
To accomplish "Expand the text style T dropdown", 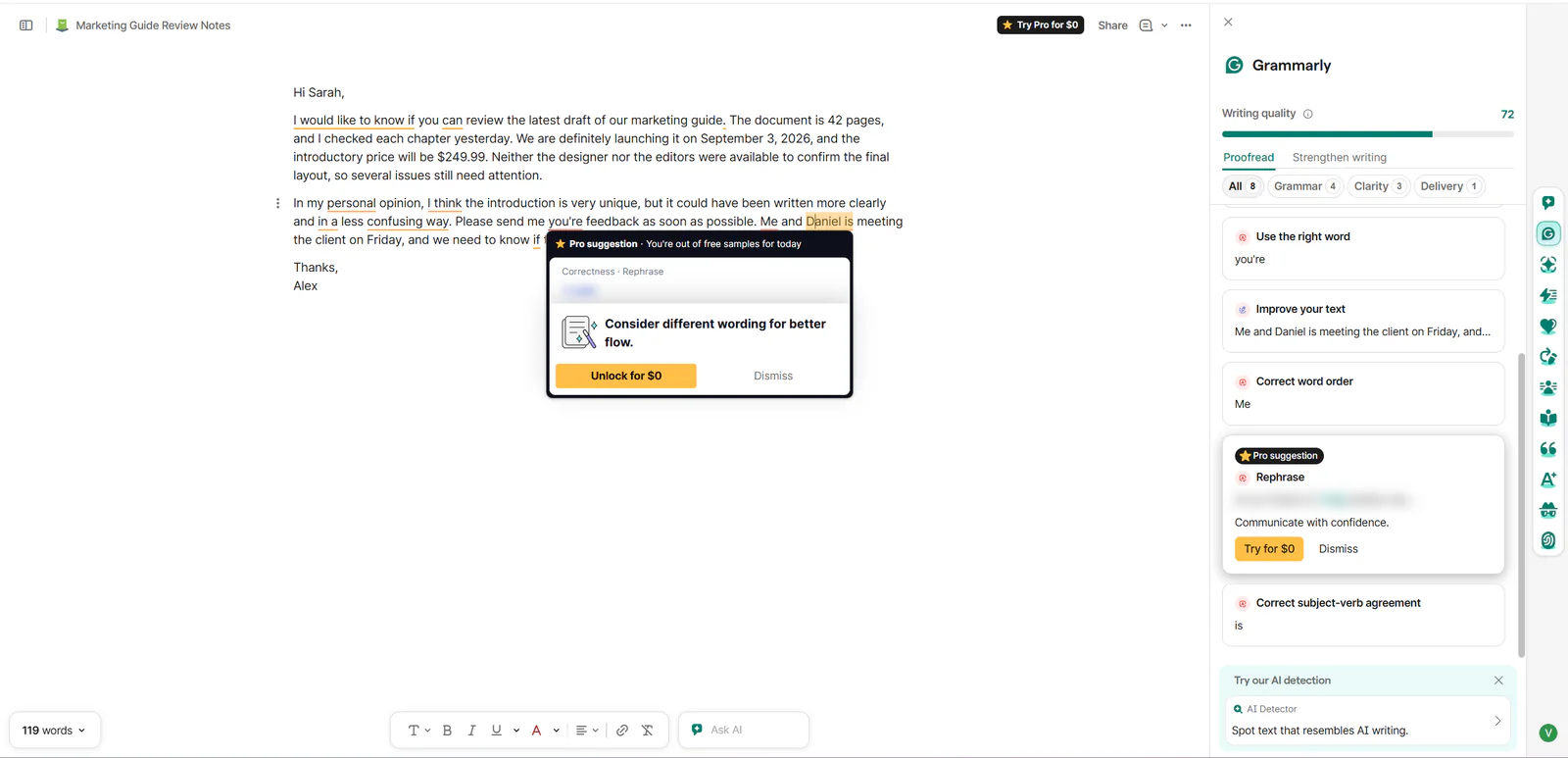I will [x=419, y=731].
